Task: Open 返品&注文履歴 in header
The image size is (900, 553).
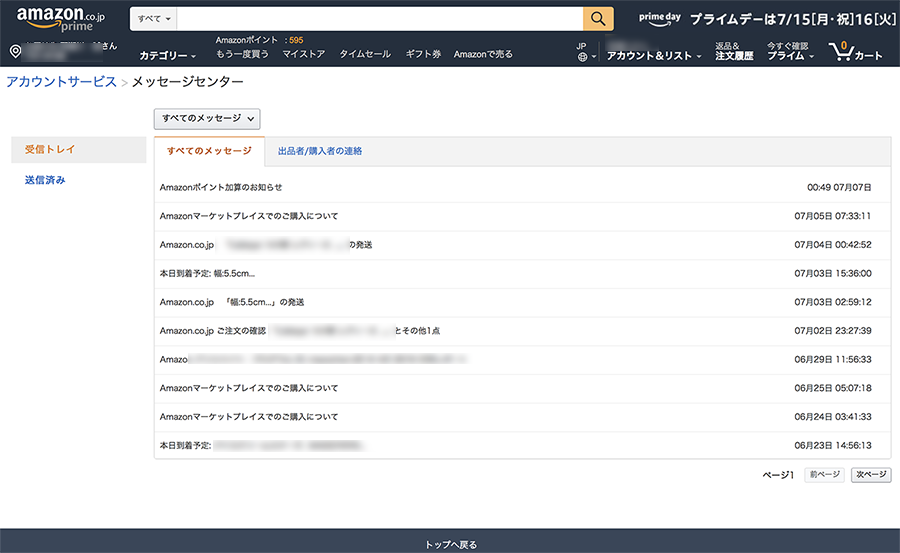Action: pyautogui.click(x=734, y=51)
